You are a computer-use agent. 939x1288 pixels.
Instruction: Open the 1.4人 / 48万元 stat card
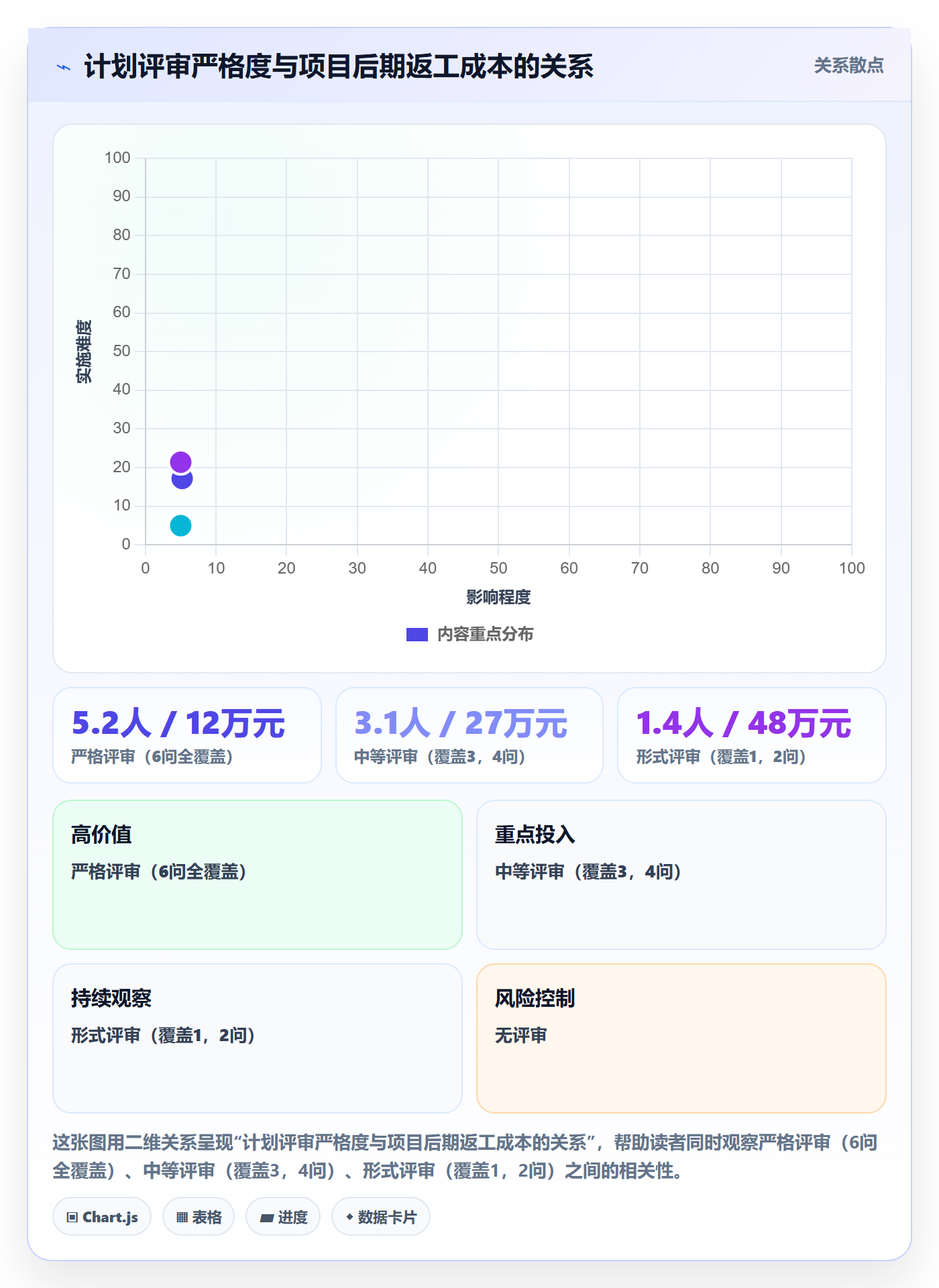[x=752, y=735]
